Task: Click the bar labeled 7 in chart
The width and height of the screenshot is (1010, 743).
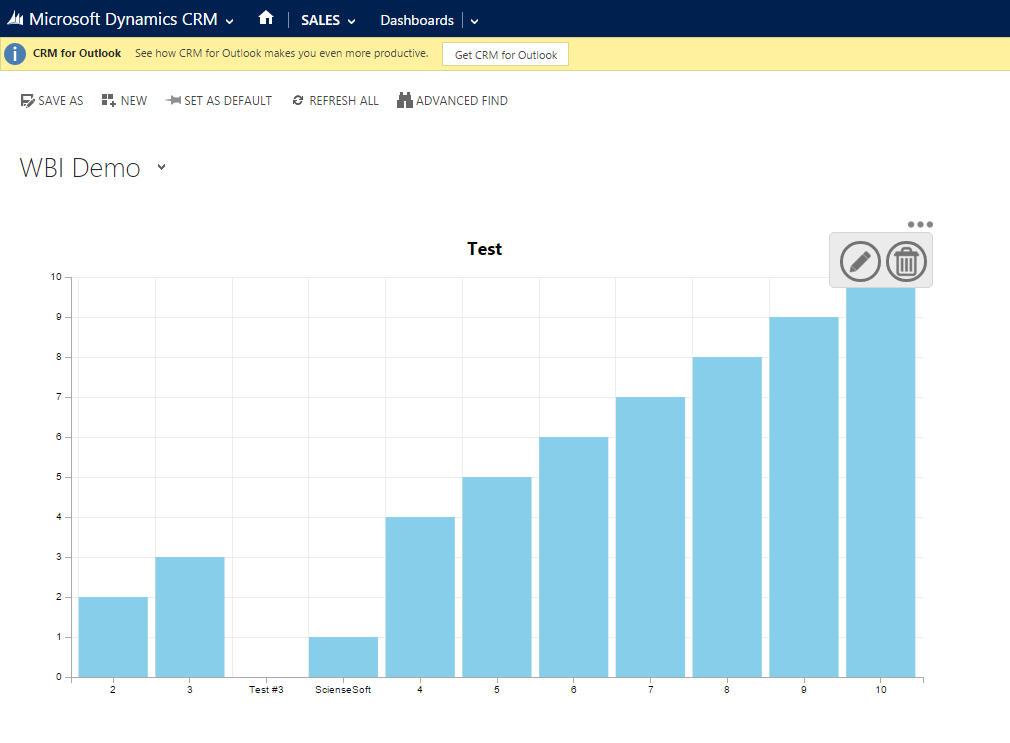Action: (650, 536)
